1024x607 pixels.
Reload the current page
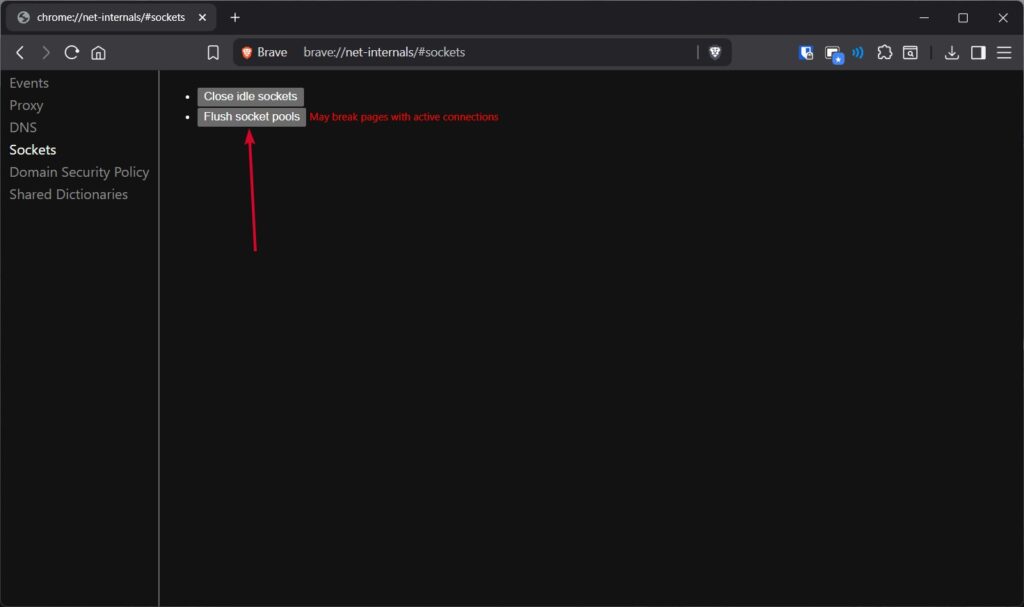click(70, 52)
